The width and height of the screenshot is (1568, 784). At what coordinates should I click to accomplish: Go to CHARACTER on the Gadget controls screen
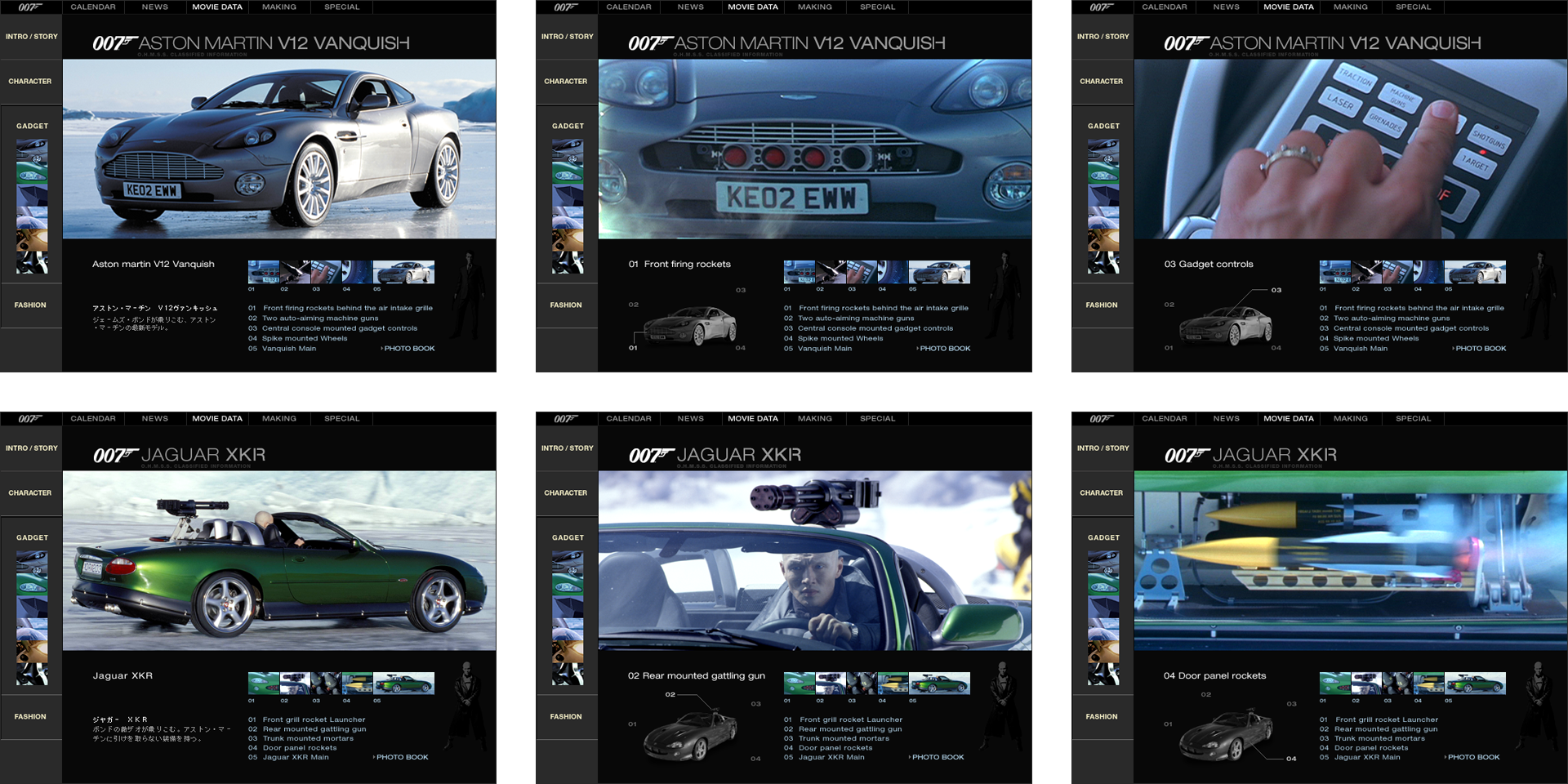click(1102, 82)
